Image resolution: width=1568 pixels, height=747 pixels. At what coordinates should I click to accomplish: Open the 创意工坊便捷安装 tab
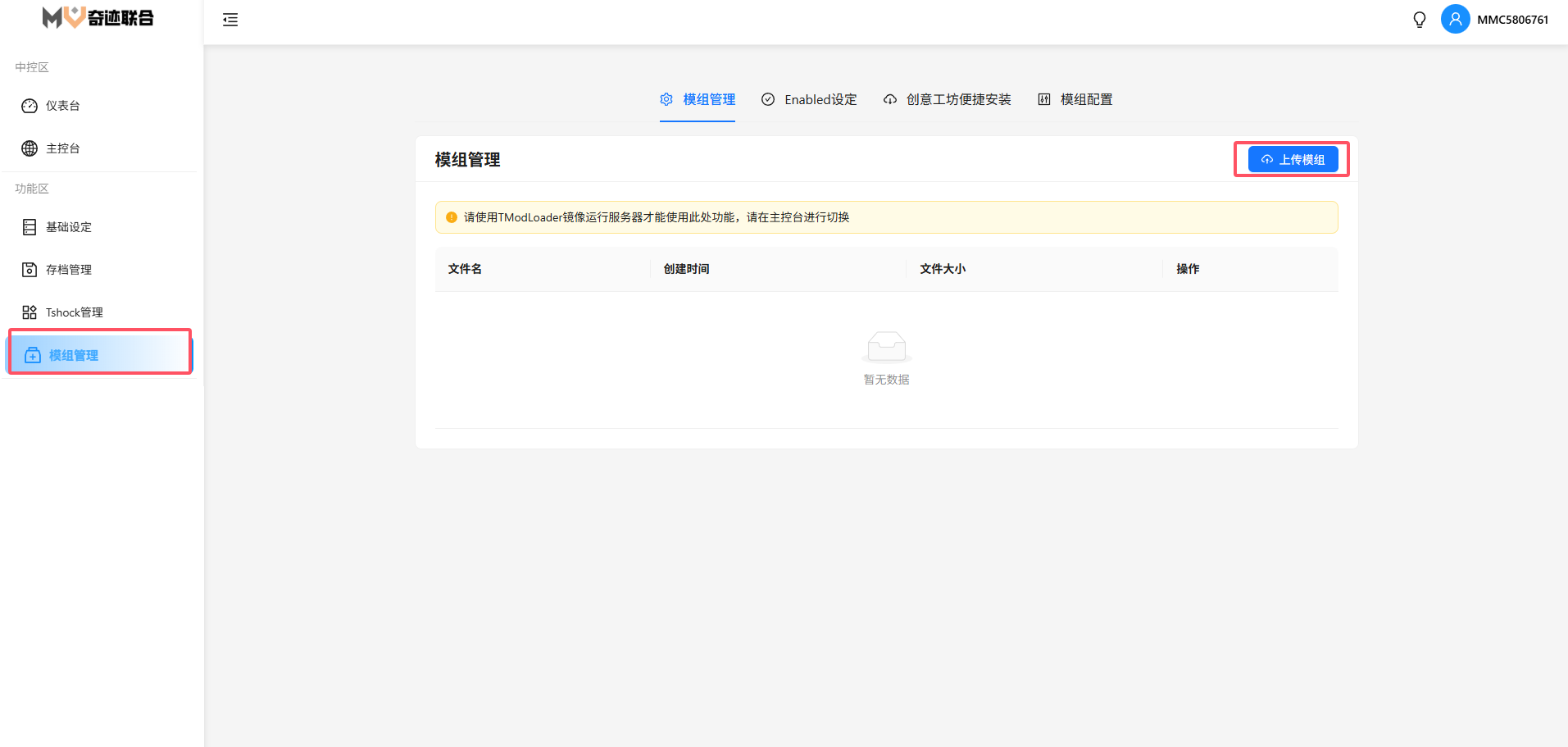[x=947, y=99]
